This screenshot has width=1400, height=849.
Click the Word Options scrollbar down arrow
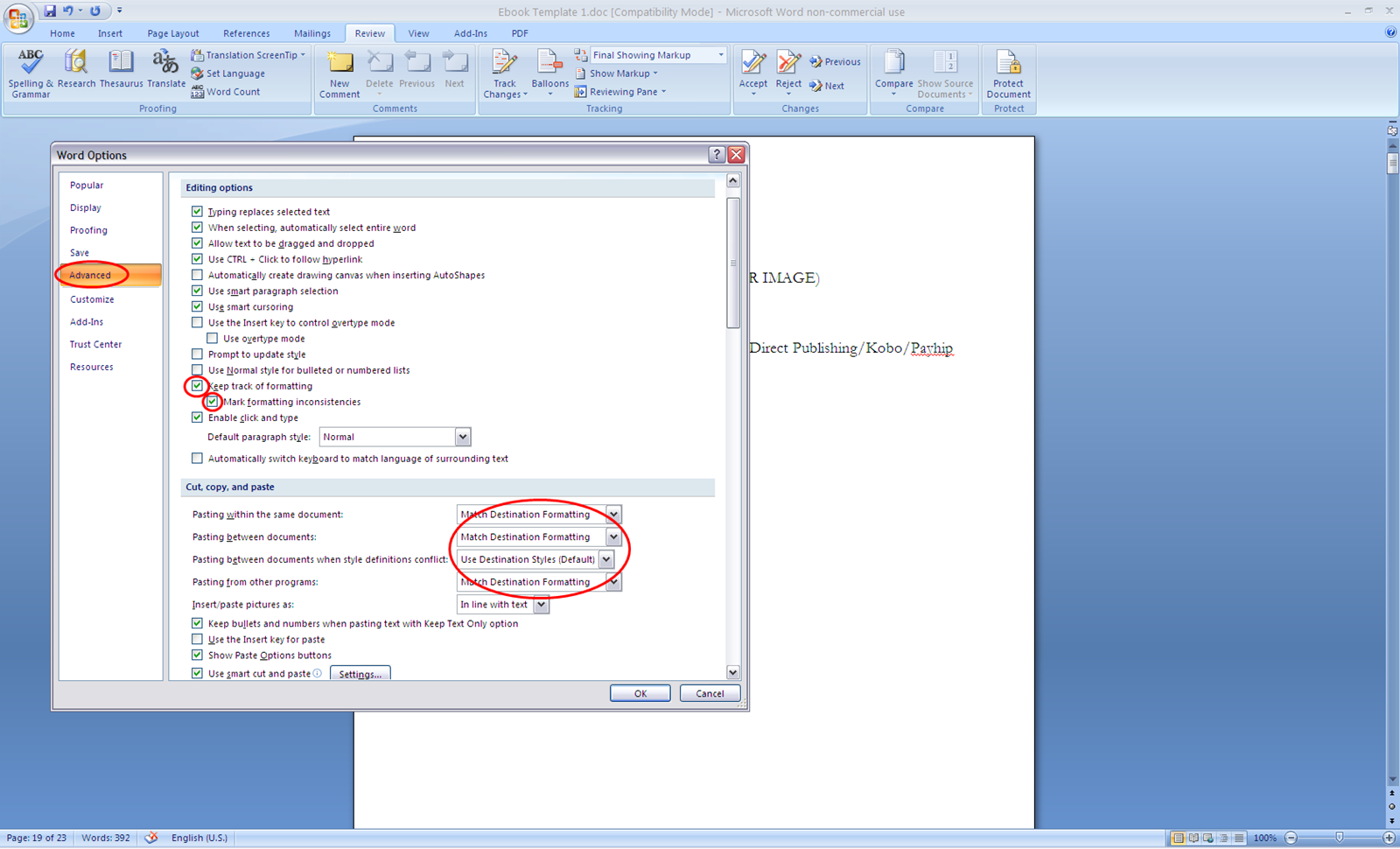(733, 672)
